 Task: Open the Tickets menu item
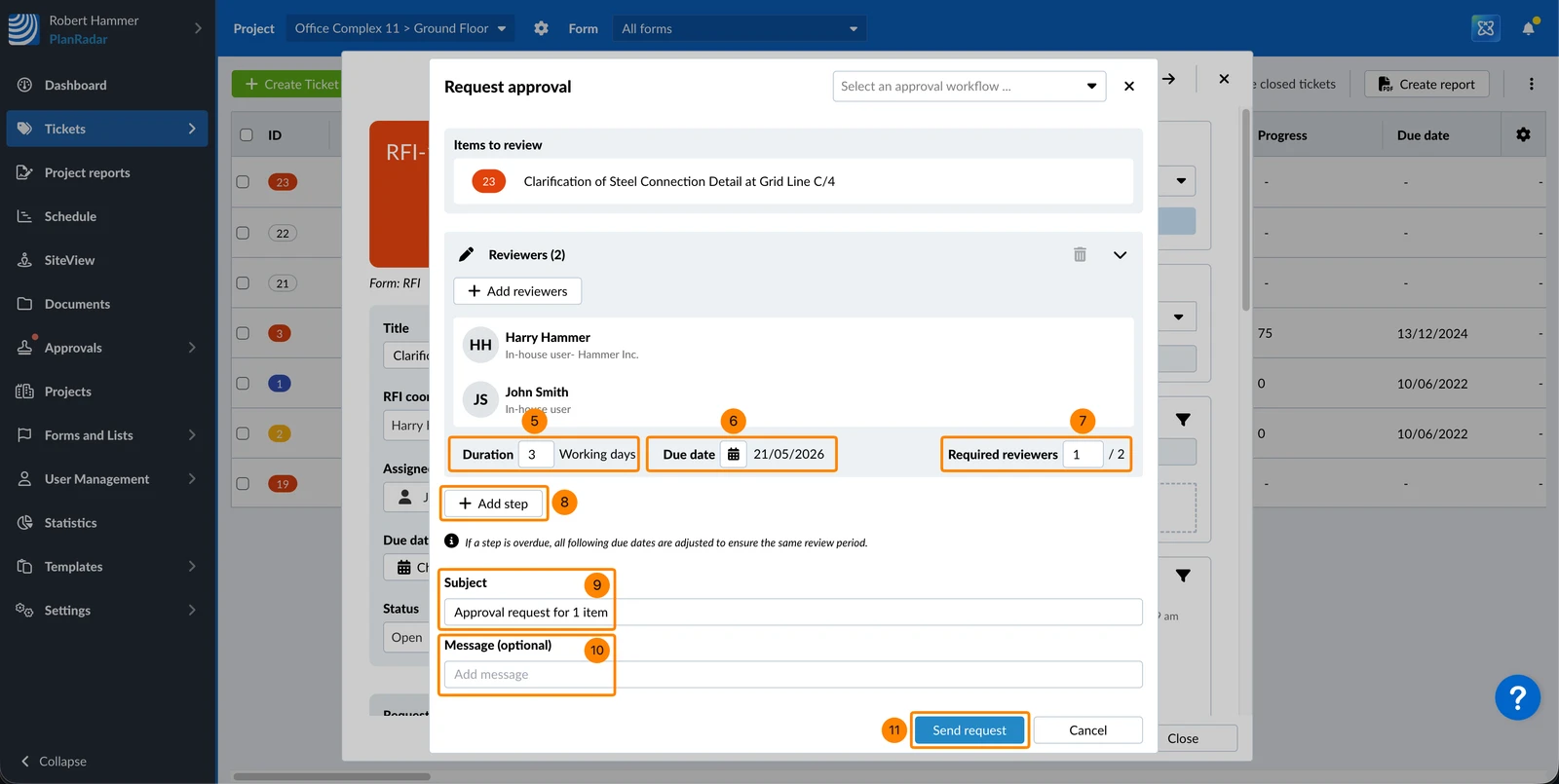click(x=107, y=129)
